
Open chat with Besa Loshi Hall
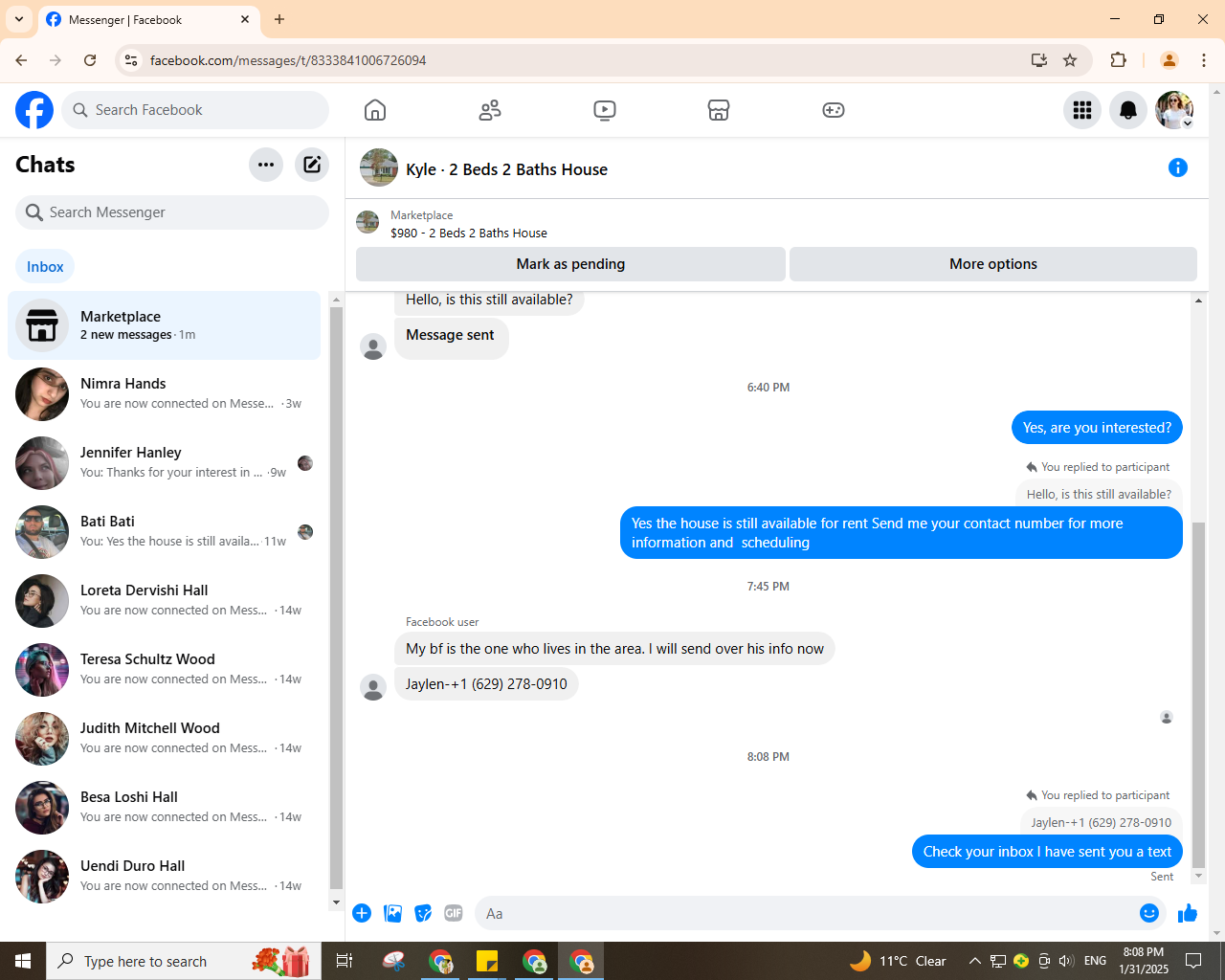[165, 808]
